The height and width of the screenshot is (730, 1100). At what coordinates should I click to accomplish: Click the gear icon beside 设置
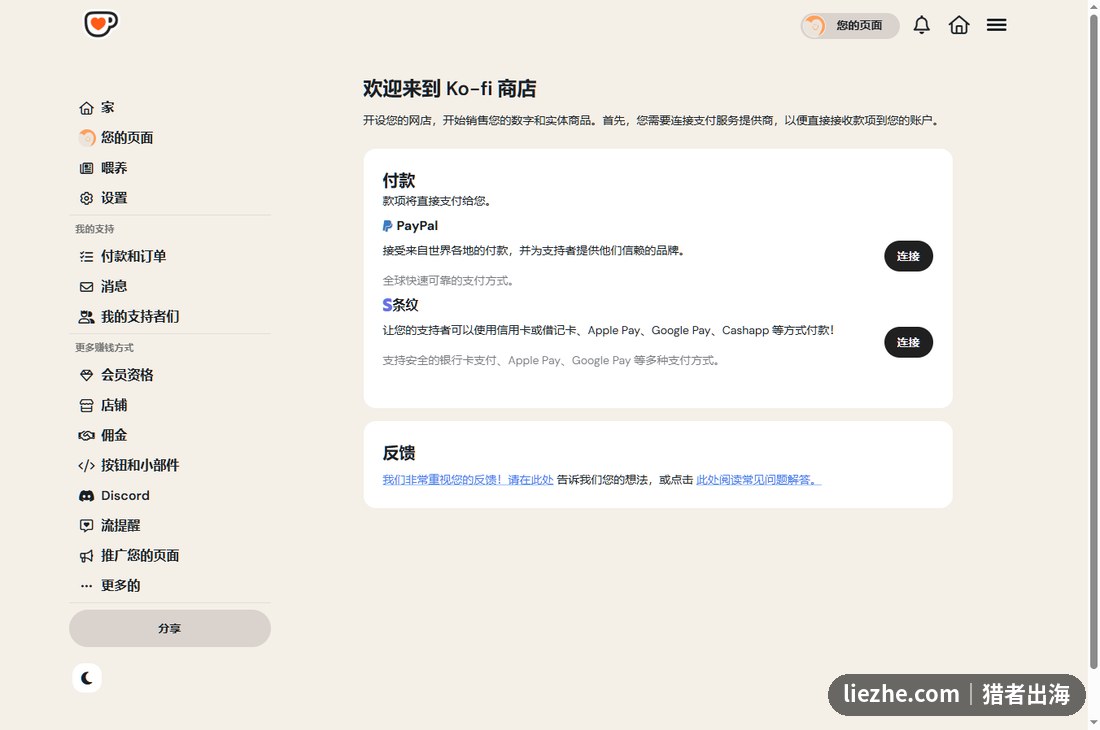(x=86, y=198)
